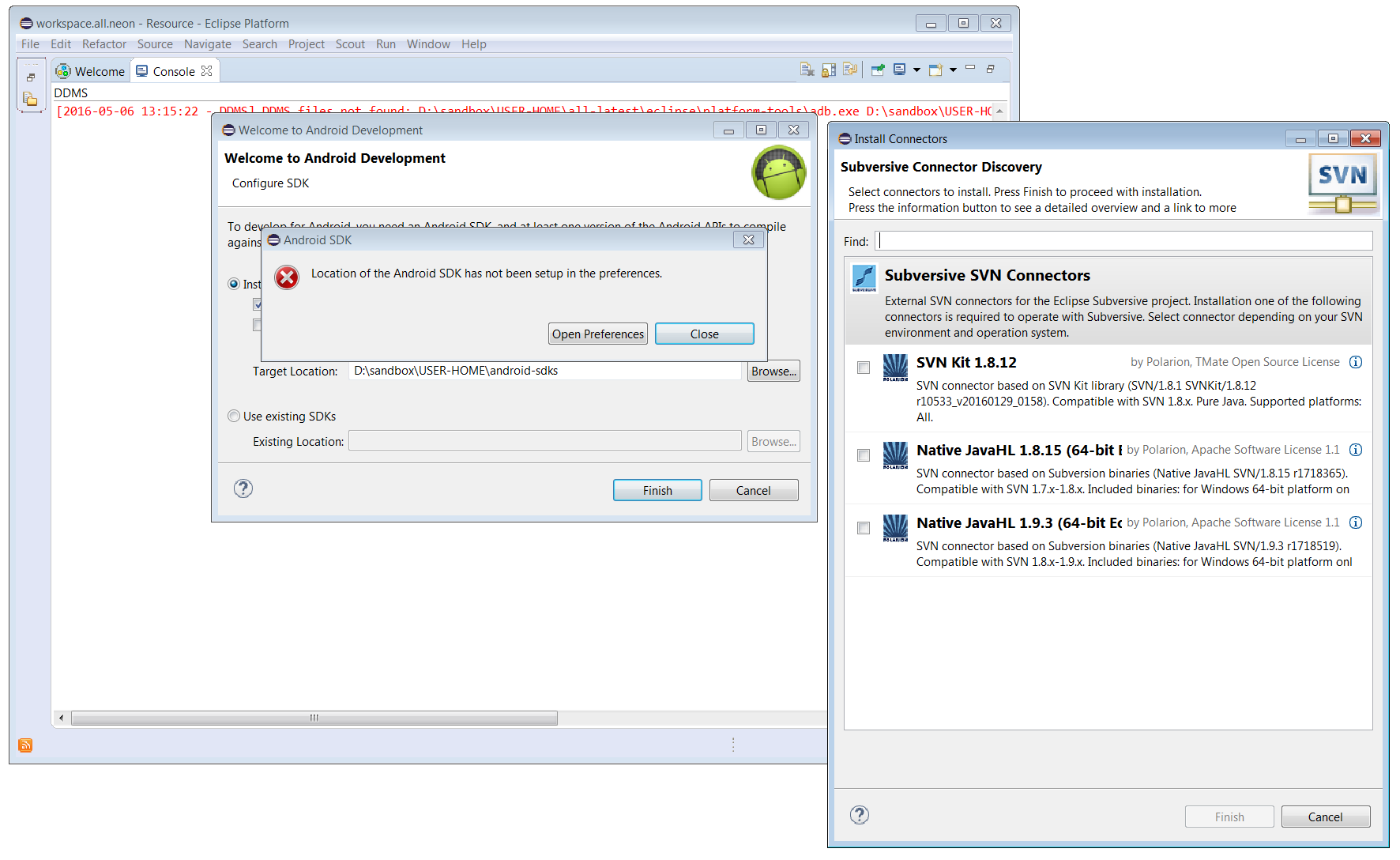
Task: Cancel the Install Connectors dialog
Action: [1326, 817]
